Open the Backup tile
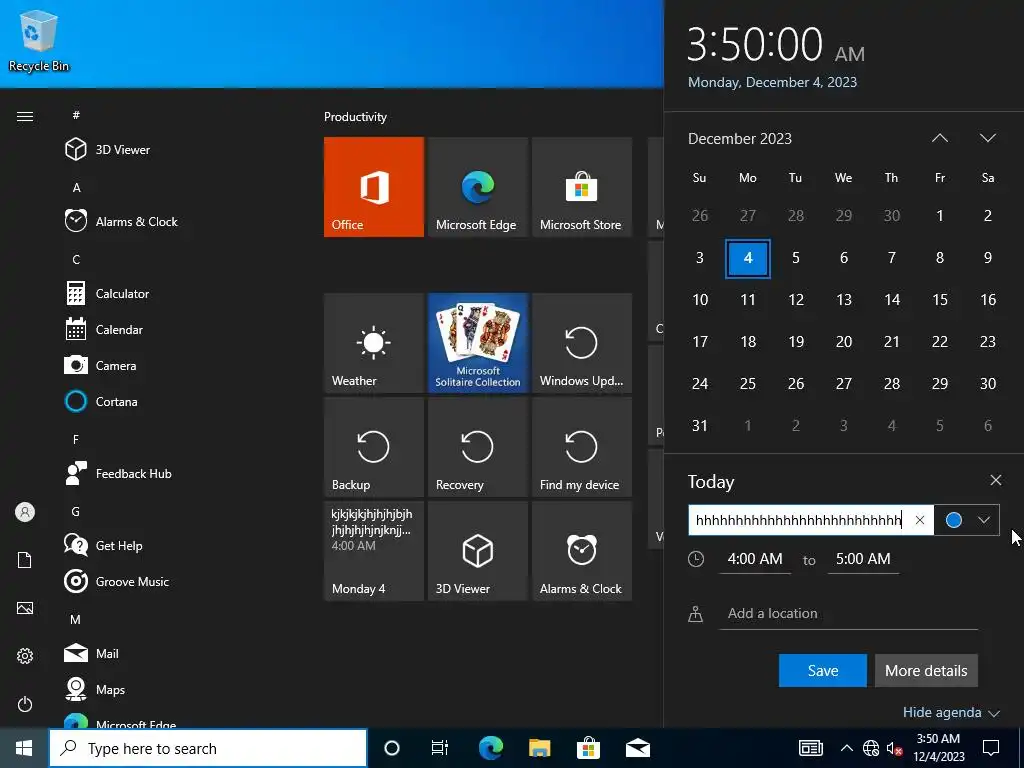1024x768 pixels. point(374,447)
